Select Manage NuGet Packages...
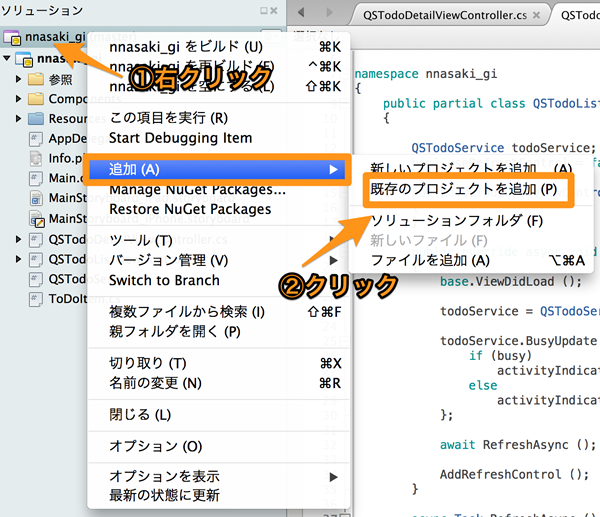 [x=218, y=190]
